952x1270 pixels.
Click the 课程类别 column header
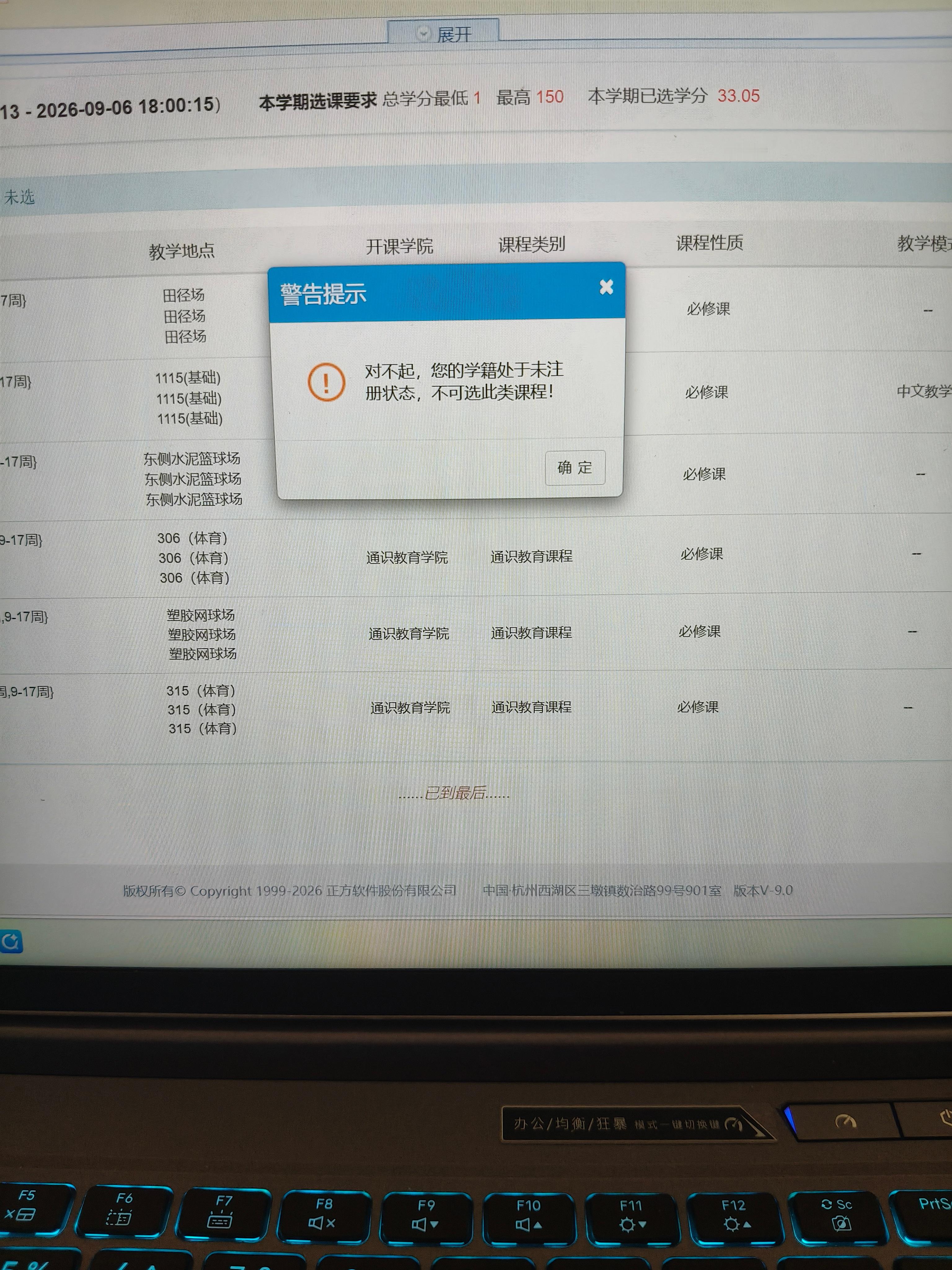click(531, 245)
